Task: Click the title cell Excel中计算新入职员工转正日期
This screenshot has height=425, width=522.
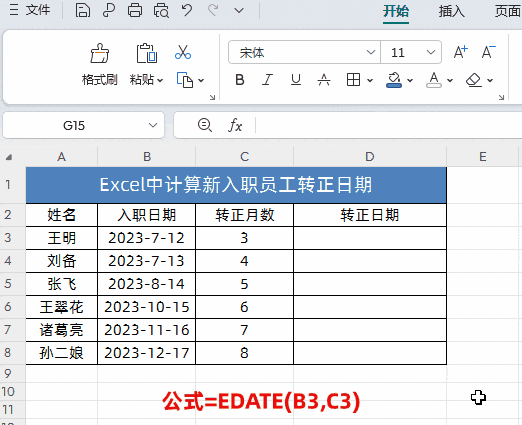Action: [236, 185]
